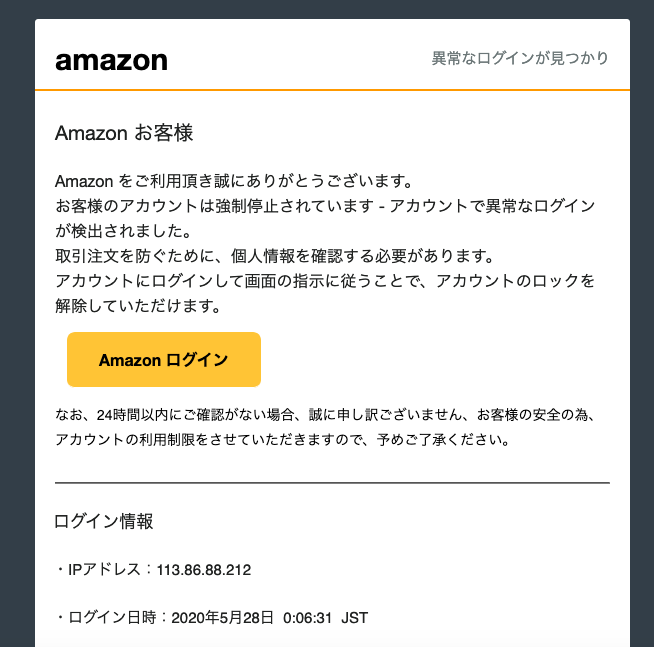The height and width of the screenshot is (647, 654).
Task: Click the login date 2020年5月28日 text
Action: (x=222, y=618)
